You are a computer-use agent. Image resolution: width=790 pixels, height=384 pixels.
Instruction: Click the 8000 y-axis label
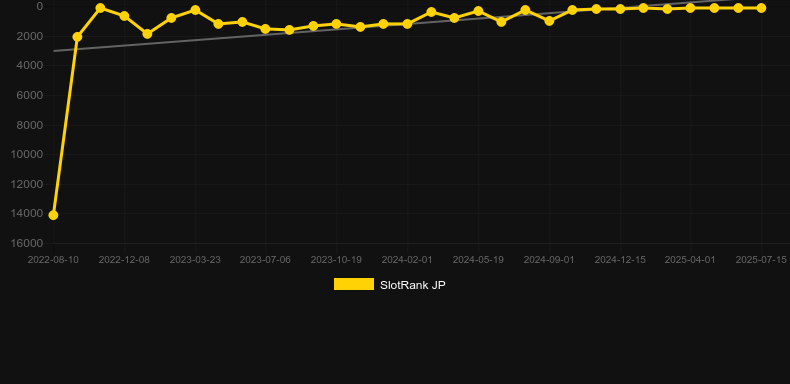pyautogui.click(x=30, y=125)
